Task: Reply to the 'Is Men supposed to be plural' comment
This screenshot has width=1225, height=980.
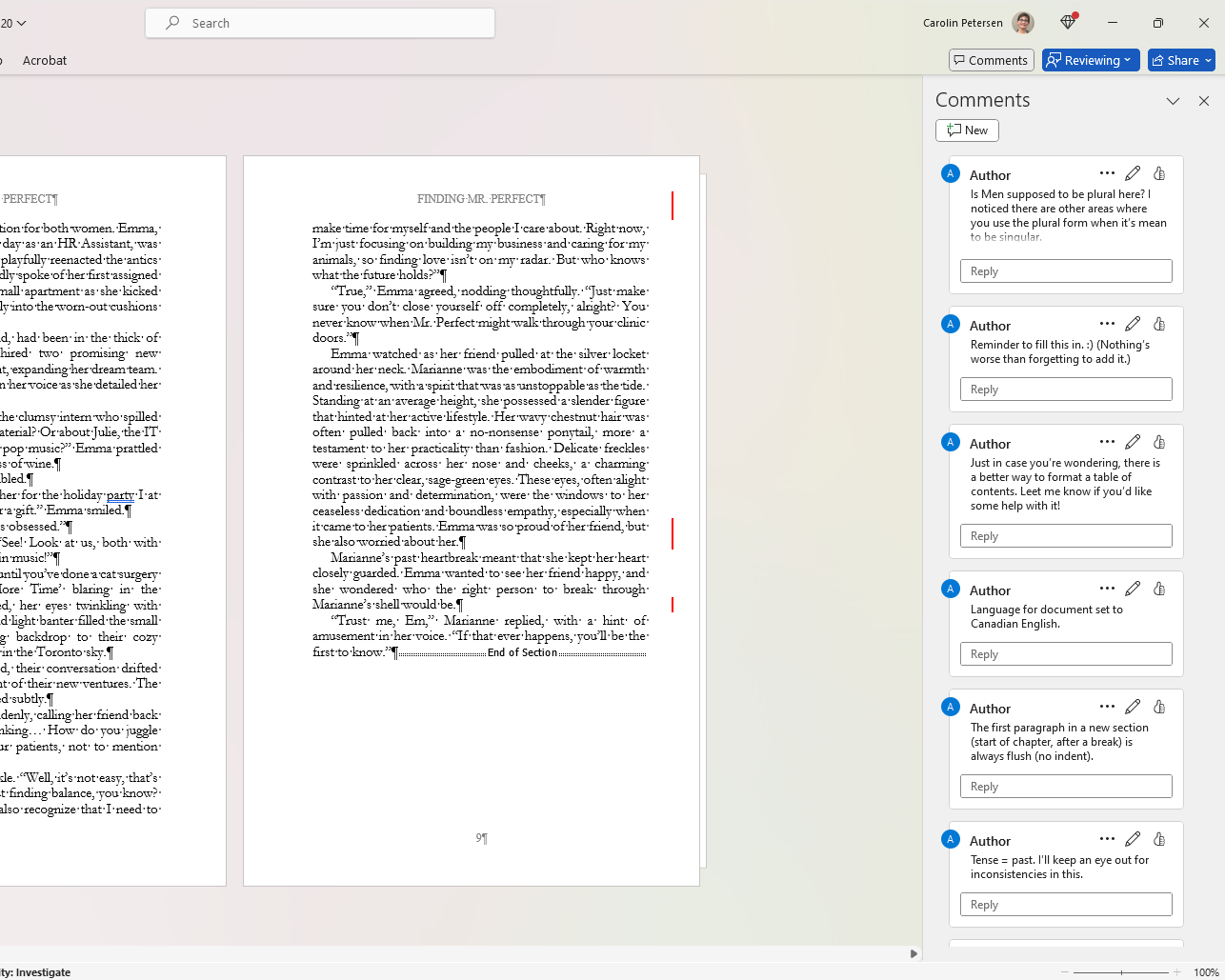Action: (x=1066, y=271)
